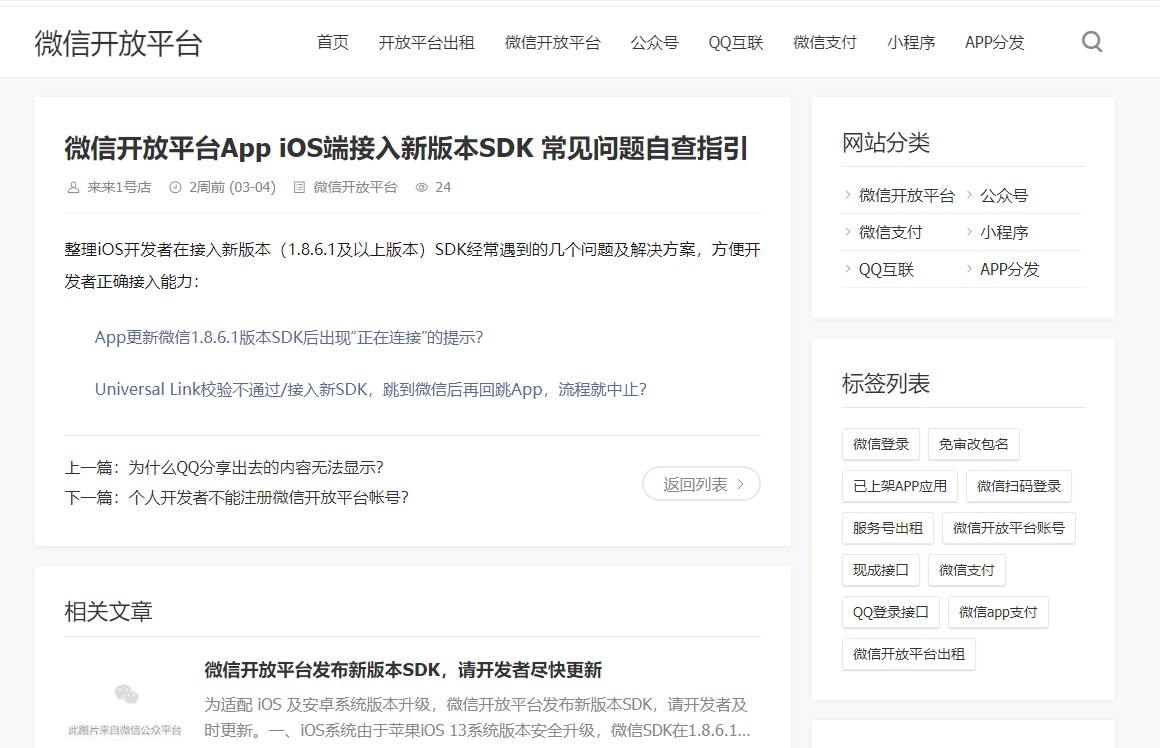Select tag QQ登录接口
1160x748 pixels.
coord(891,613)
